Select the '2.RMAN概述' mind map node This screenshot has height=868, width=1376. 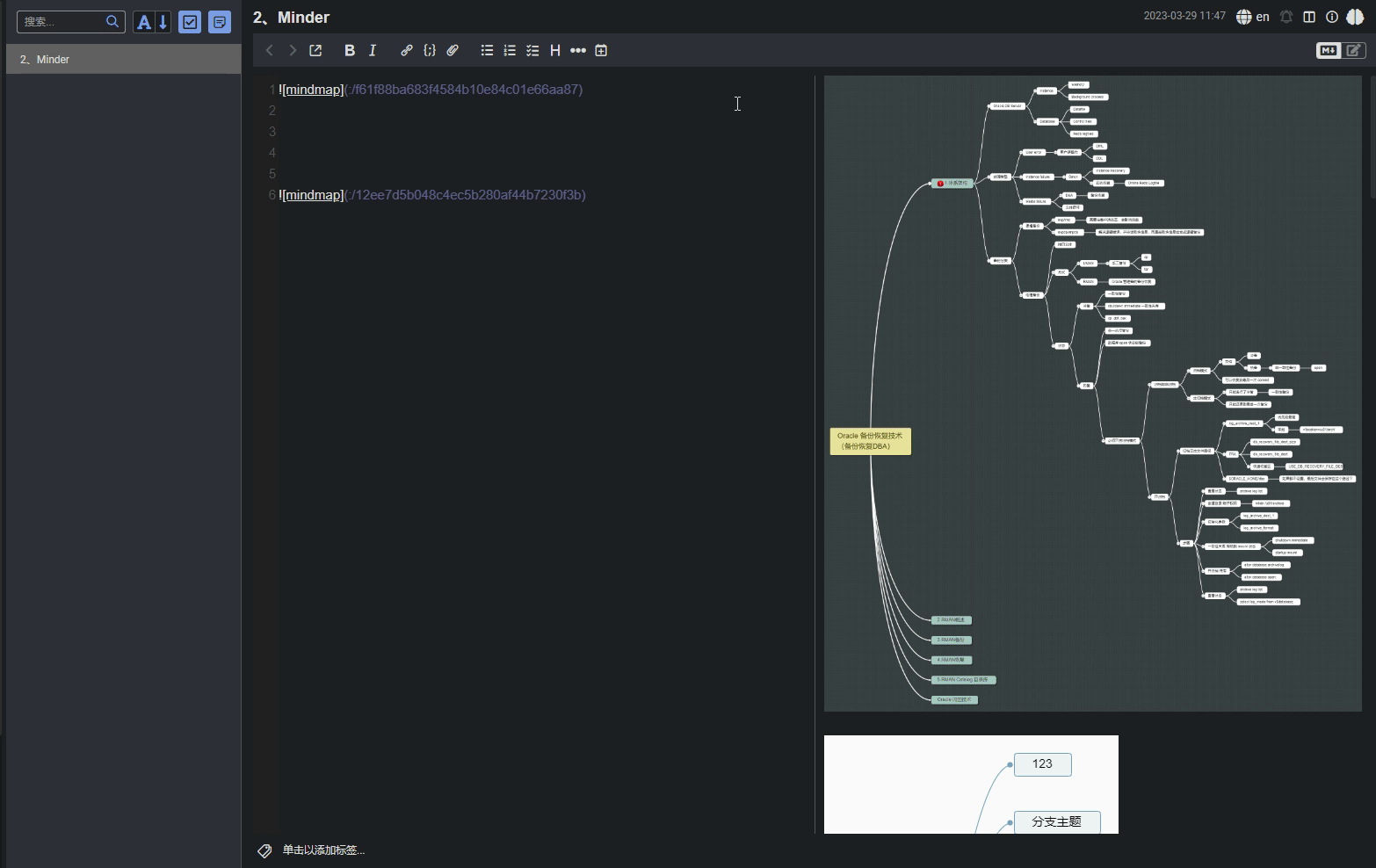coord(952,620)
